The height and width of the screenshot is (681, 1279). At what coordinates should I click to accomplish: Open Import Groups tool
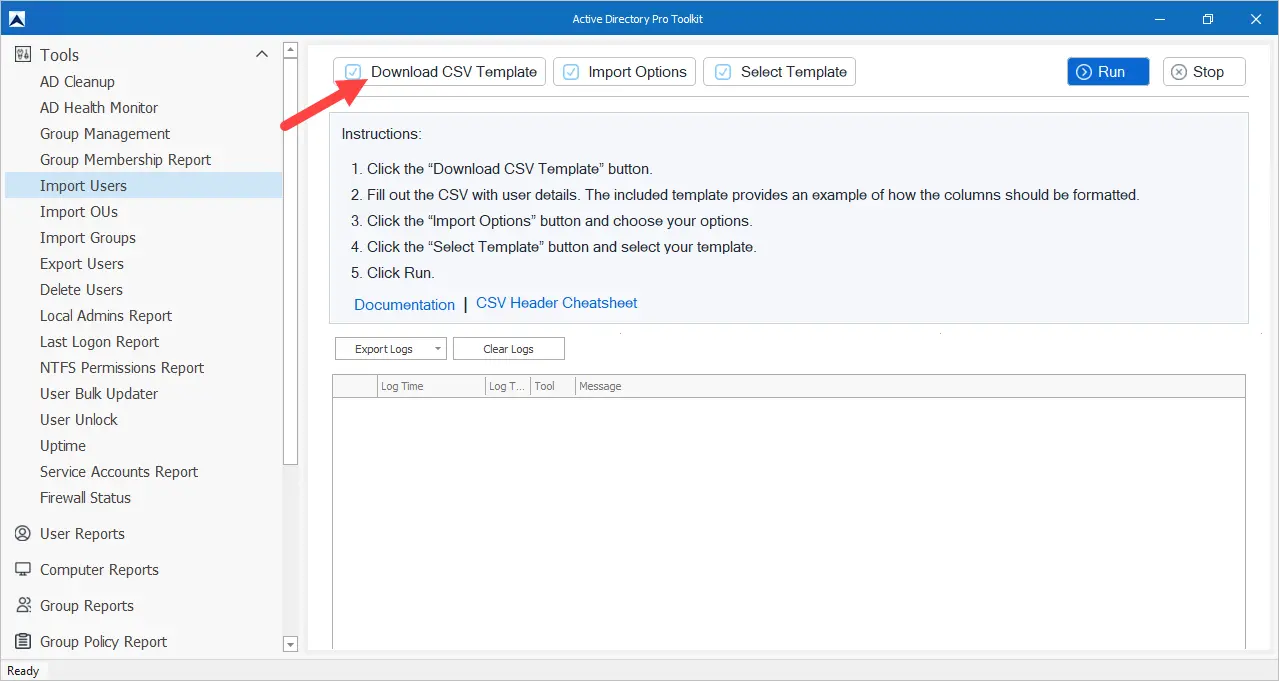click(x=88, y=238)
